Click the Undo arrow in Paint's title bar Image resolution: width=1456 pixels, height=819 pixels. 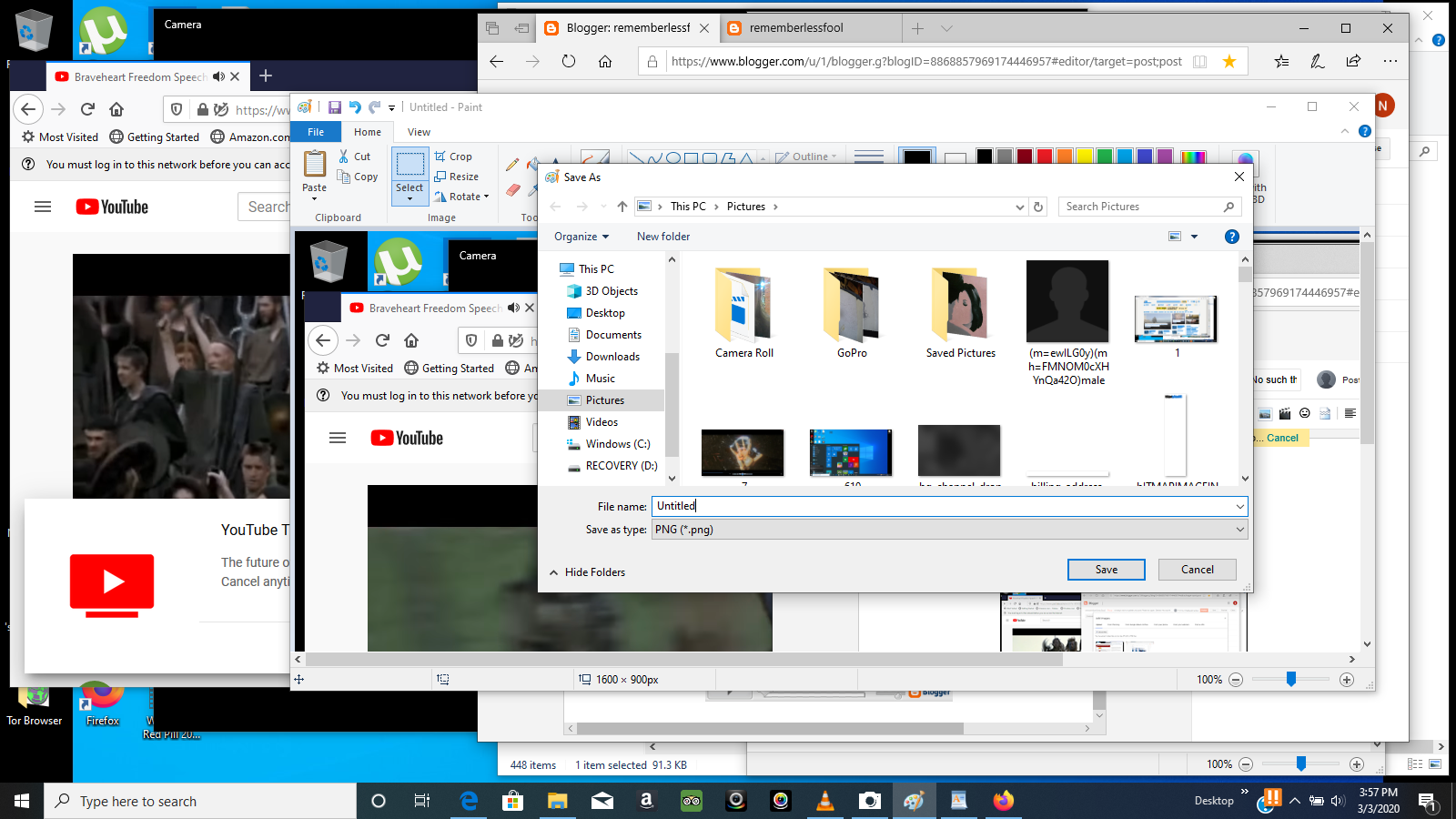355,107
